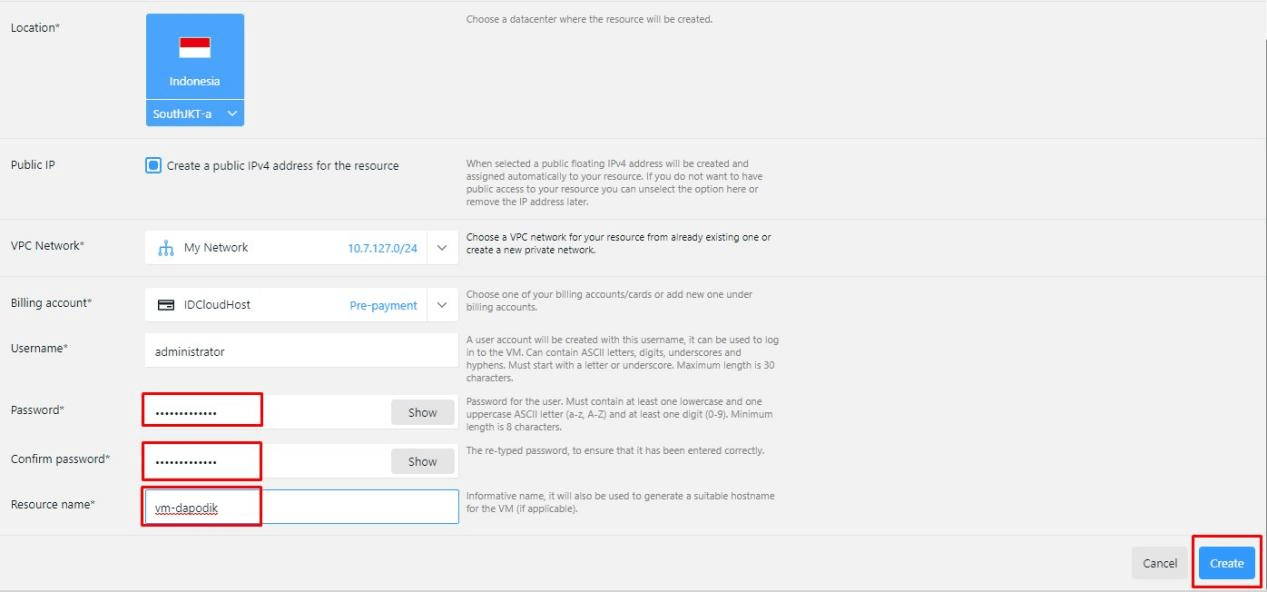This screenshot has height=592, width=1267.
Task: Select the red highlighted password box
Action: point(200,411)
